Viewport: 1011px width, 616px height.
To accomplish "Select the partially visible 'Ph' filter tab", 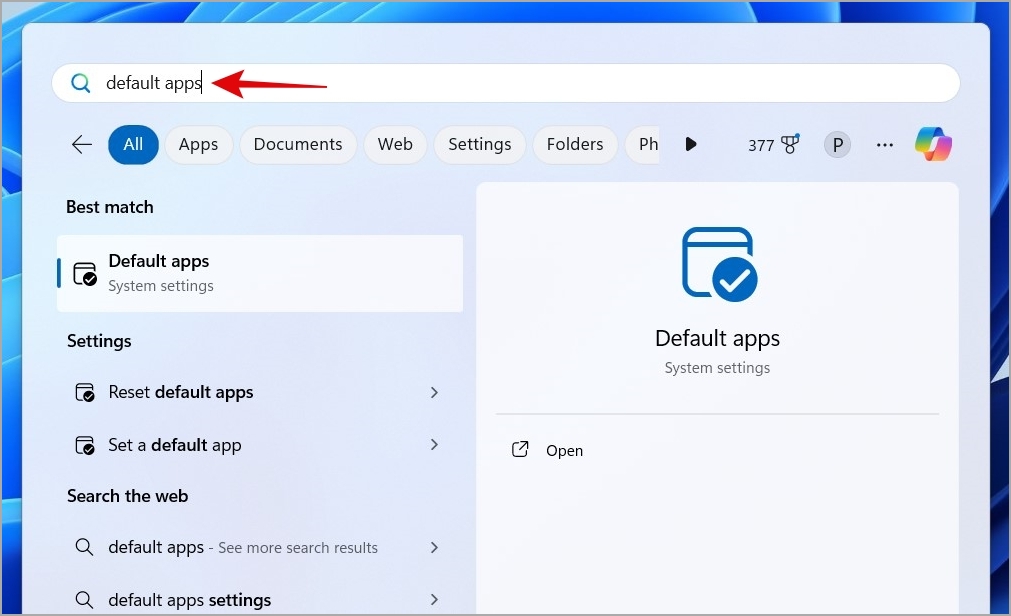I will click(643, 144).
